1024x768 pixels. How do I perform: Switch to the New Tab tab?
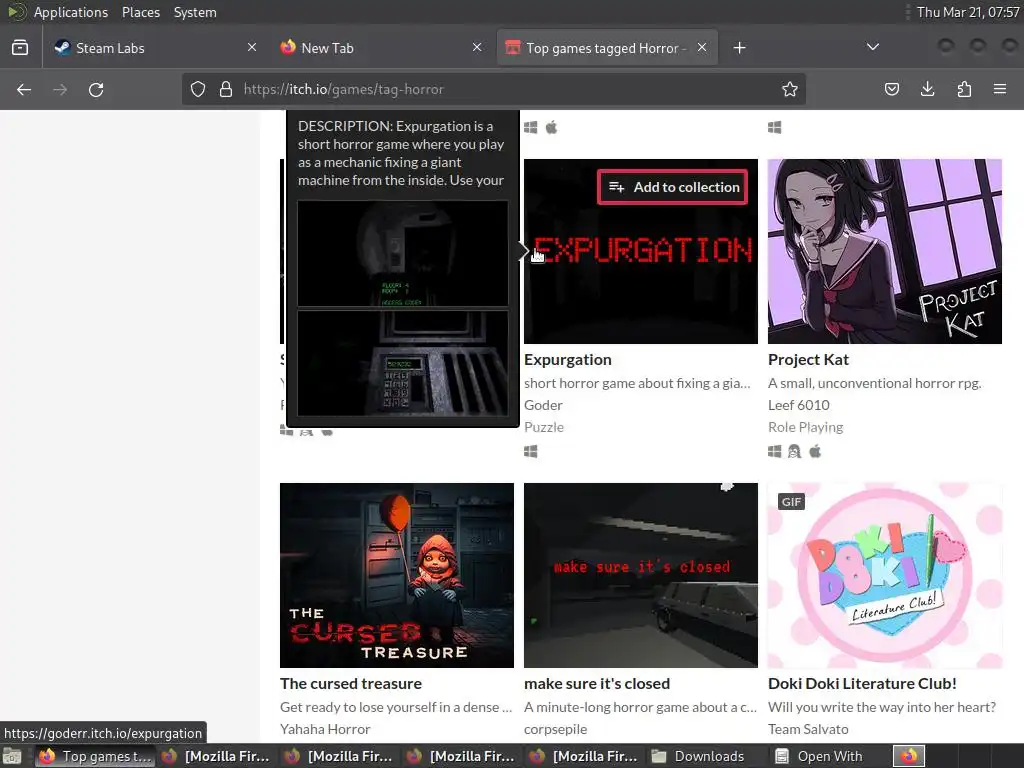381,48
